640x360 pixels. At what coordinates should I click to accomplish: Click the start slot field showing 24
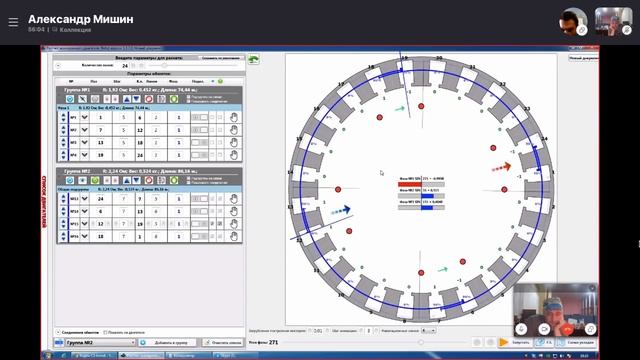pyautogui.click(x=100, y=199)
